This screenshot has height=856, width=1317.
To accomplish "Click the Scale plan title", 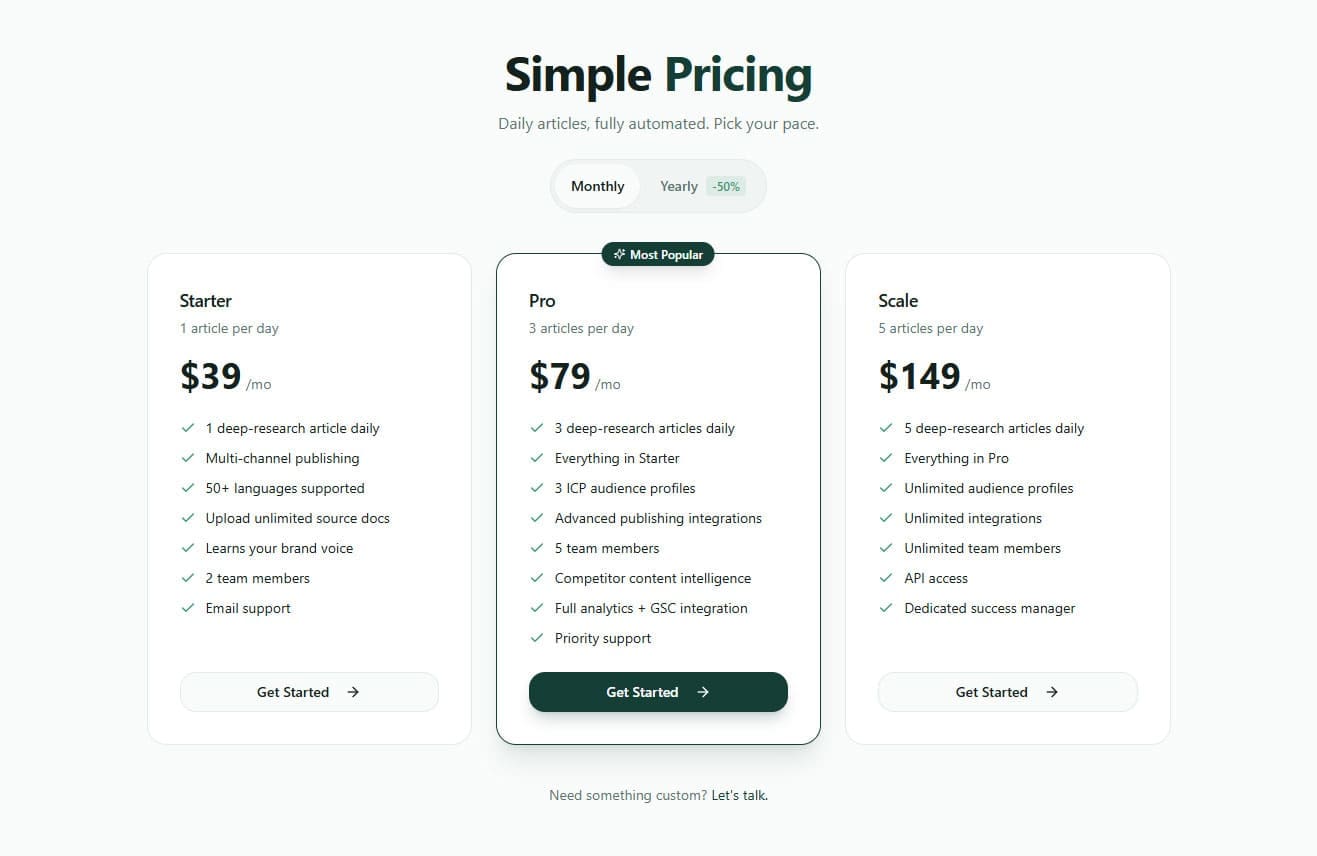I will [898, 301].
